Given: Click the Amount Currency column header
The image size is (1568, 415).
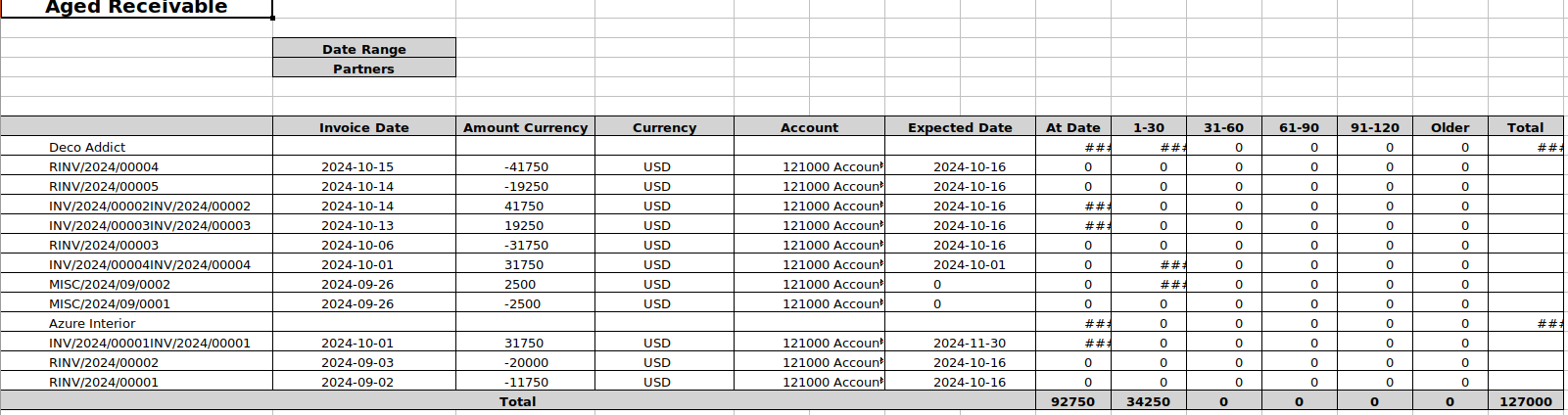Looking at the screenshot, I should [x=525, y=127].
